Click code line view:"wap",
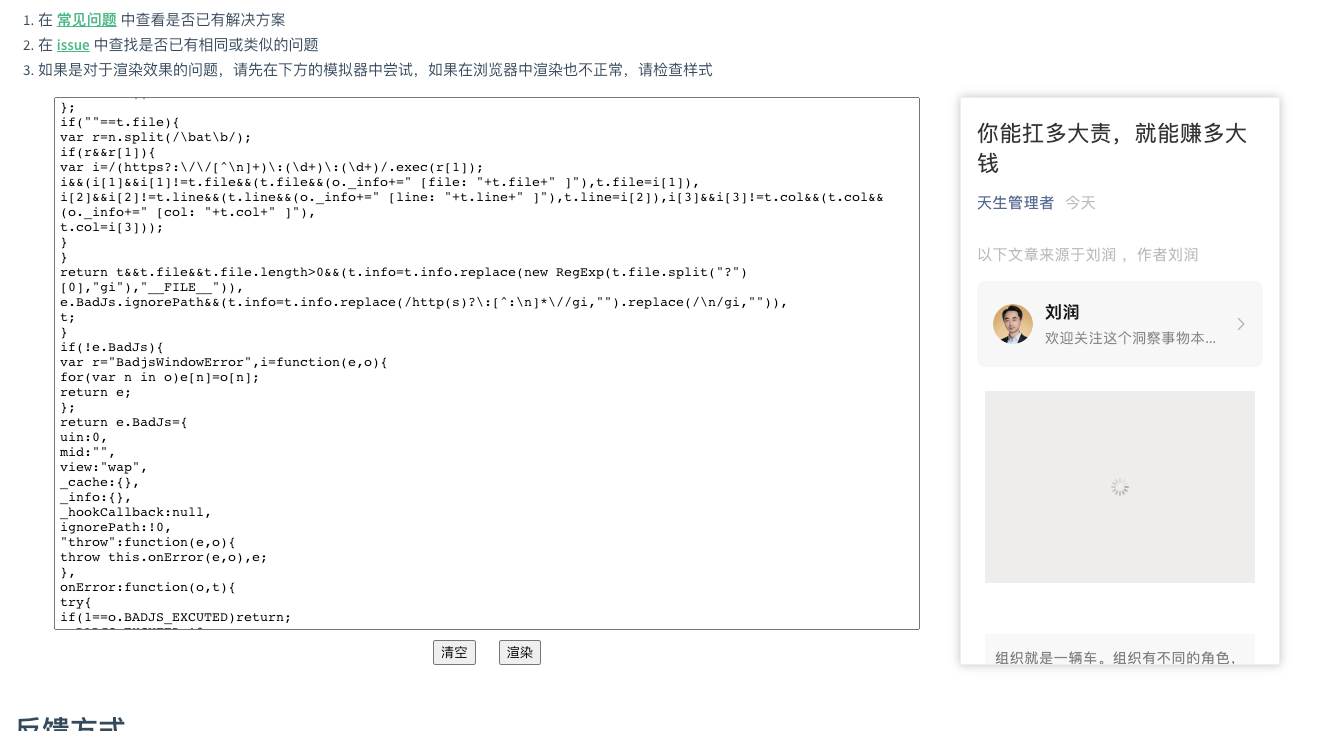Viewport: 1317px width, 731px height. click(104, 467)
